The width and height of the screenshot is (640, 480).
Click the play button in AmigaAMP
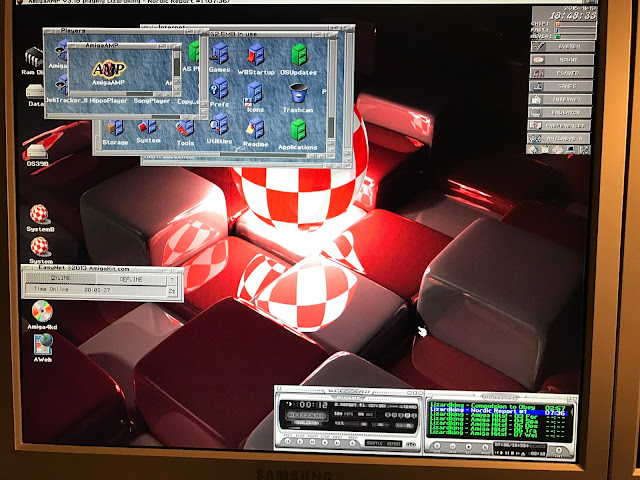(300, 442)
